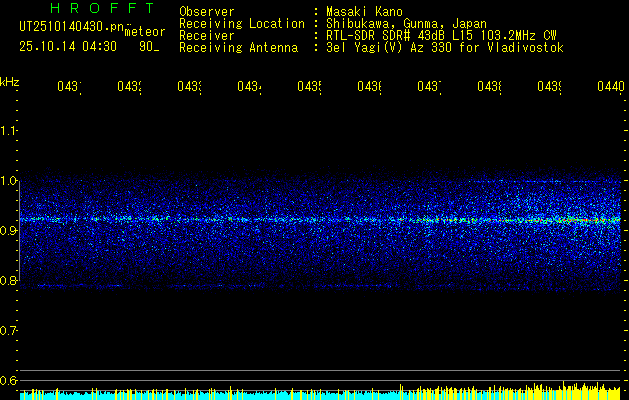Viewport: 629px width, 400px height.
Task: Click the 1.1 frequency axis label
Action: click(8, 131)
